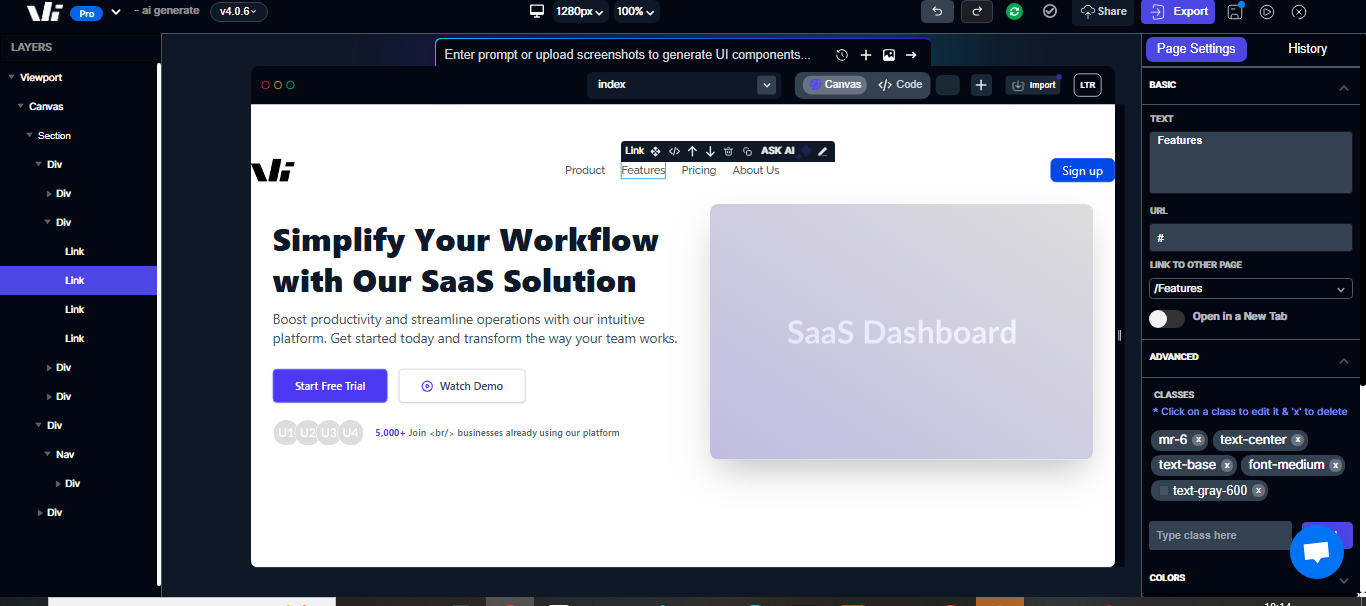This screenshot has height=606, width=1366.
Task: Switch to Code view
Action: click(900, 85)
